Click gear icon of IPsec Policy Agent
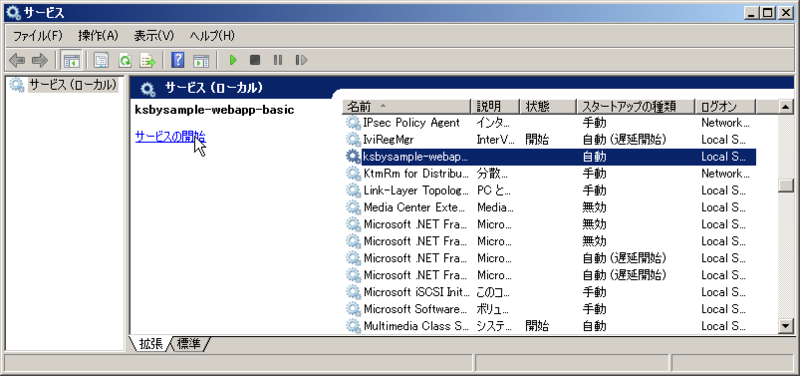The width and height of the screenshot is (800, 376). pos(353,123)
